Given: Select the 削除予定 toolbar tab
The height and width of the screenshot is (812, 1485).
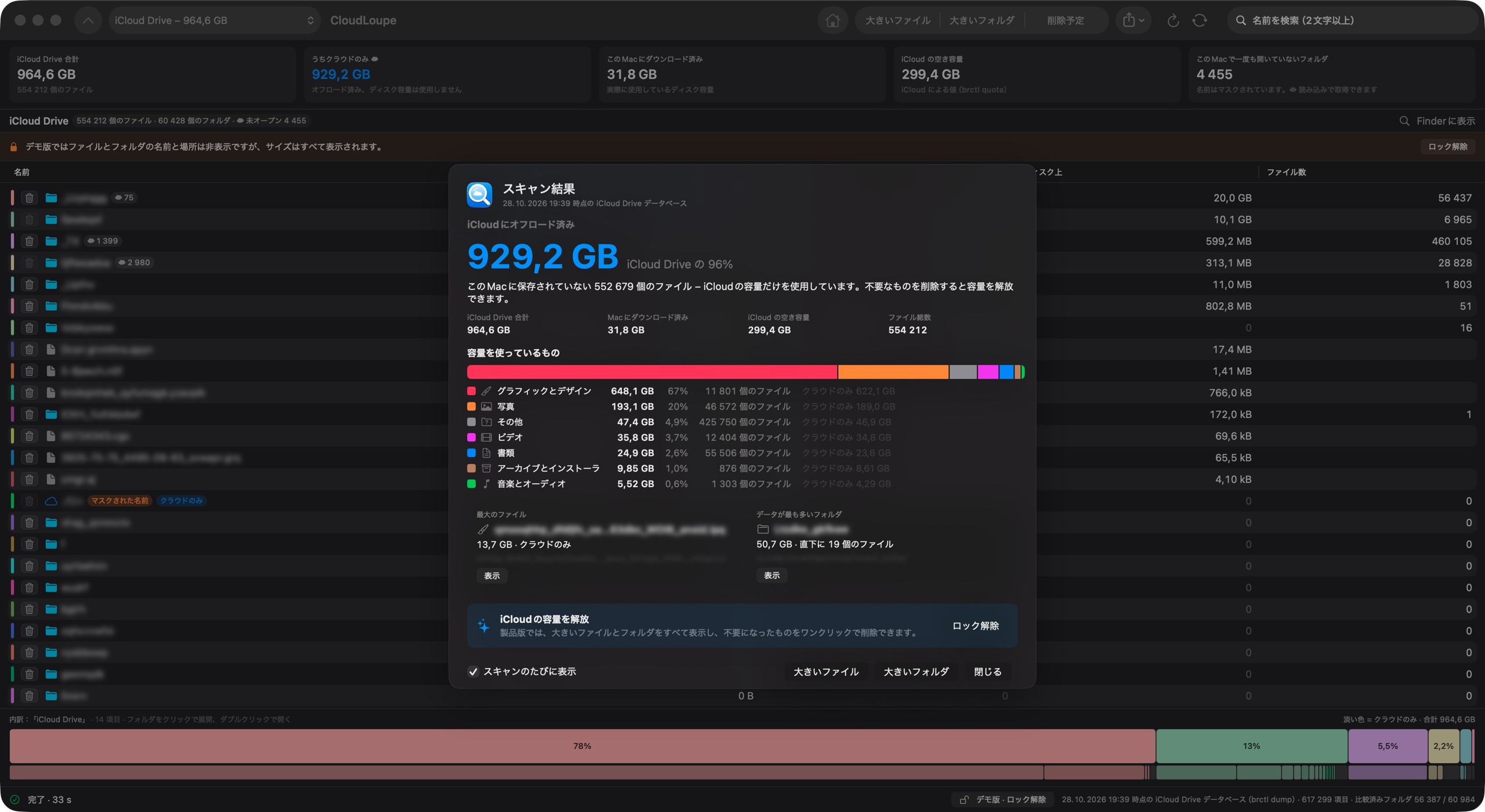Looking at the screenshot, I should pos(1065,20).
